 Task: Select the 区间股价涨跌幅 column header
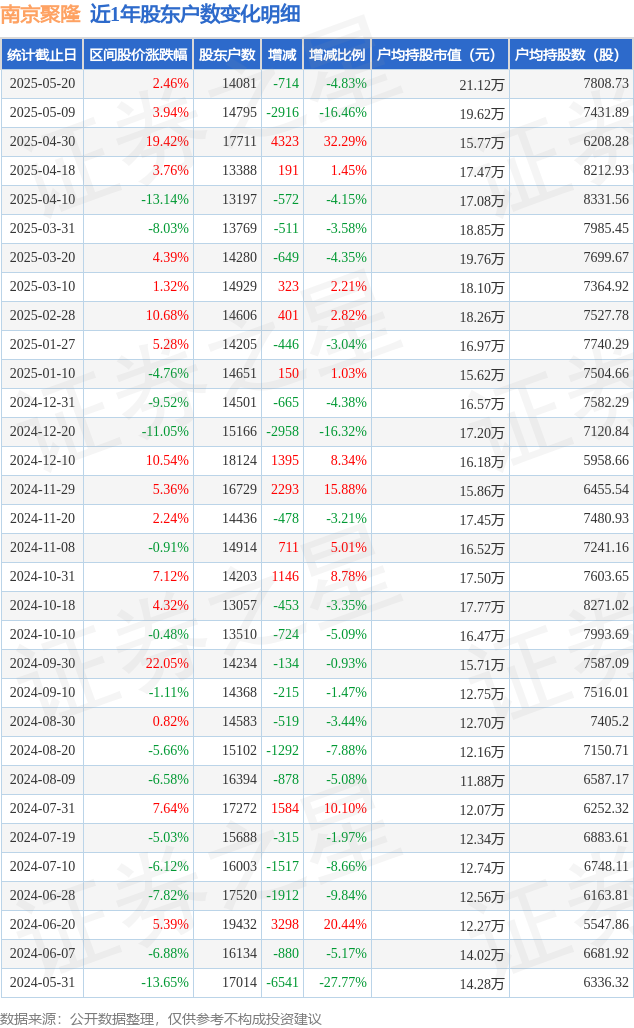pyautogui.click(x=137, y=55)
